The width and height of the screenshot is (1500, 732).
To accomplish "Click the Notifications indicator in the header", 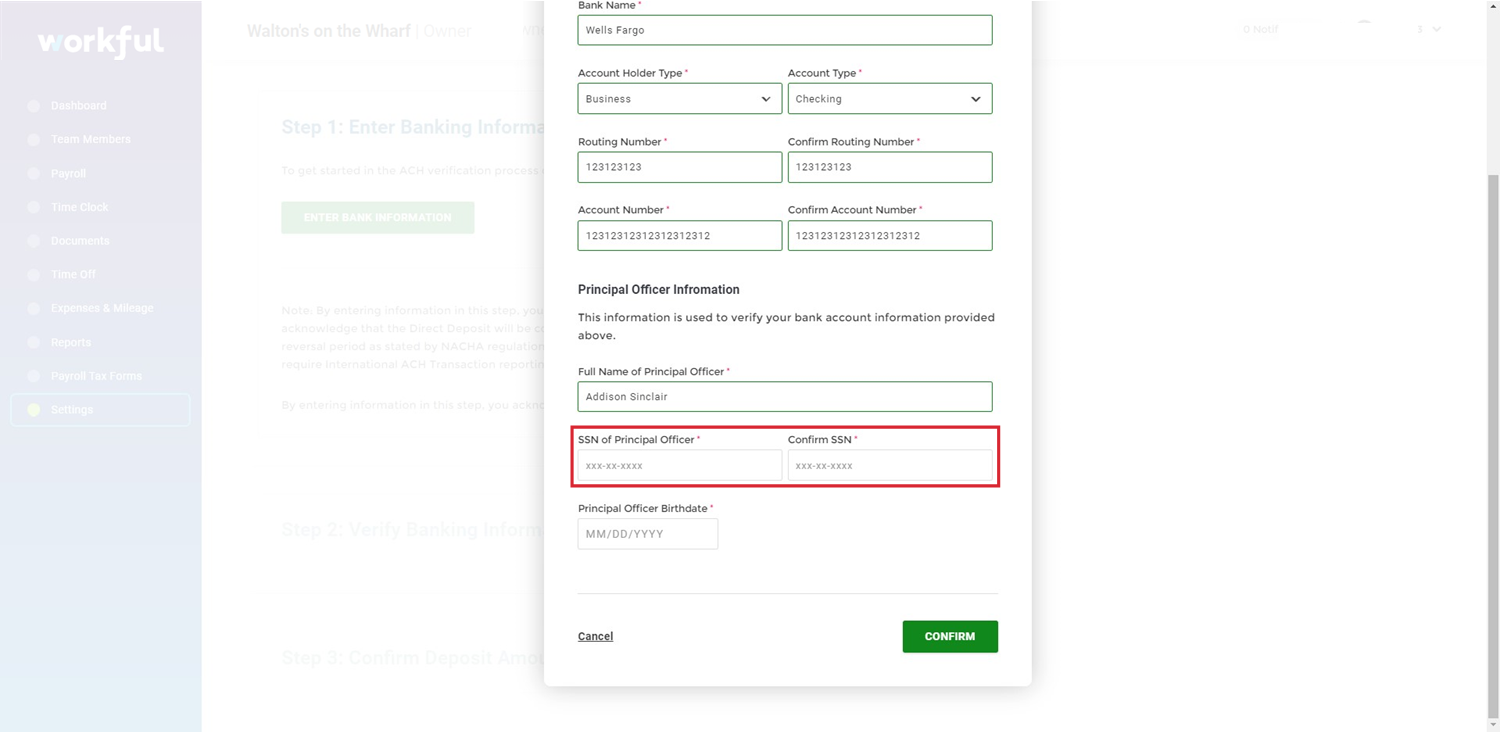I will click(1260, 30).
